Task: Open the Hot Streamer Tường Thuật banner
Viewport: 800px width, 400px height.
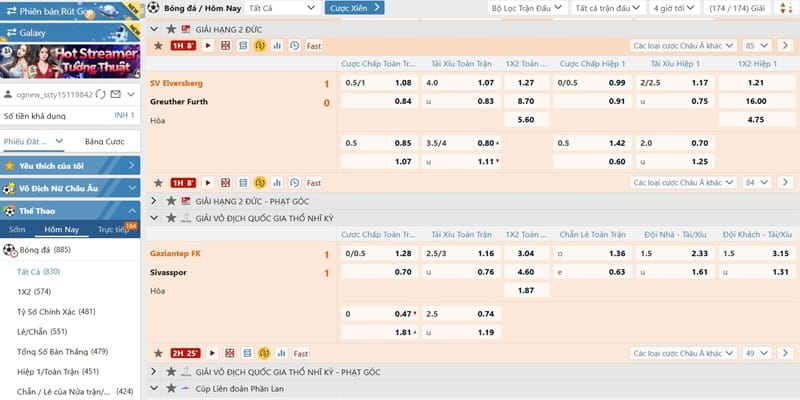Action: click(x=70, y=61)
